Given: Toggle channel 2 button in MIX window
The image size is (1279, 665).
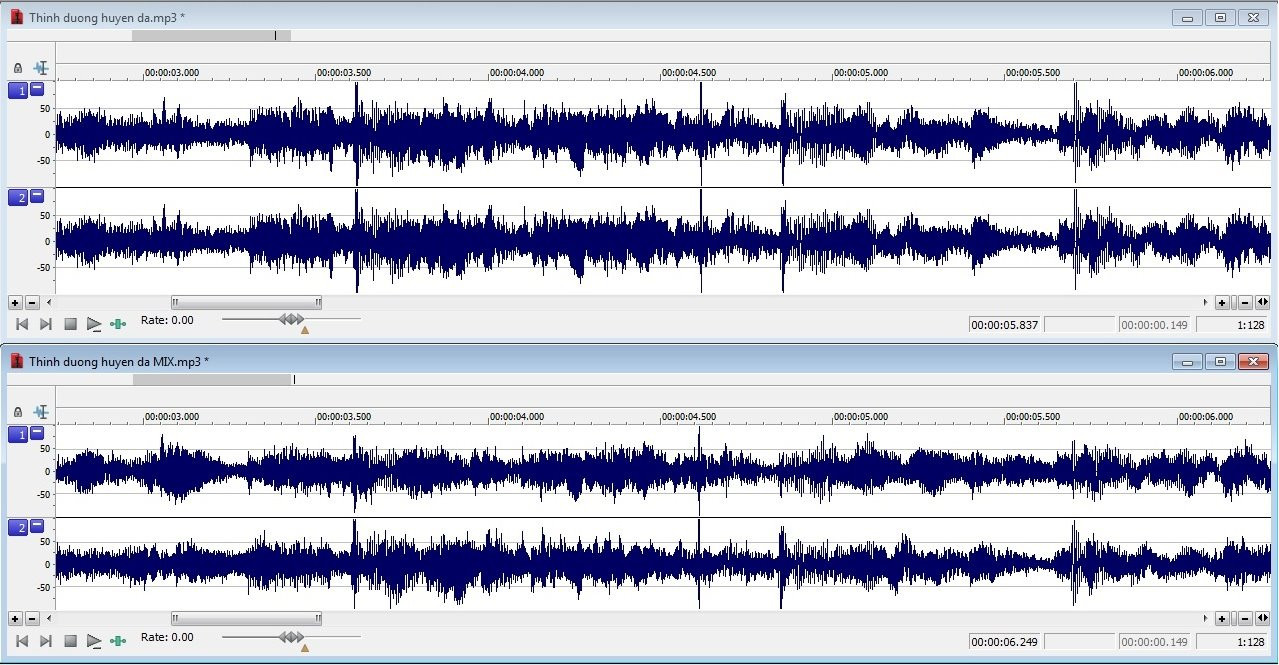Looking at the screenshot, I should click(18, 527).
